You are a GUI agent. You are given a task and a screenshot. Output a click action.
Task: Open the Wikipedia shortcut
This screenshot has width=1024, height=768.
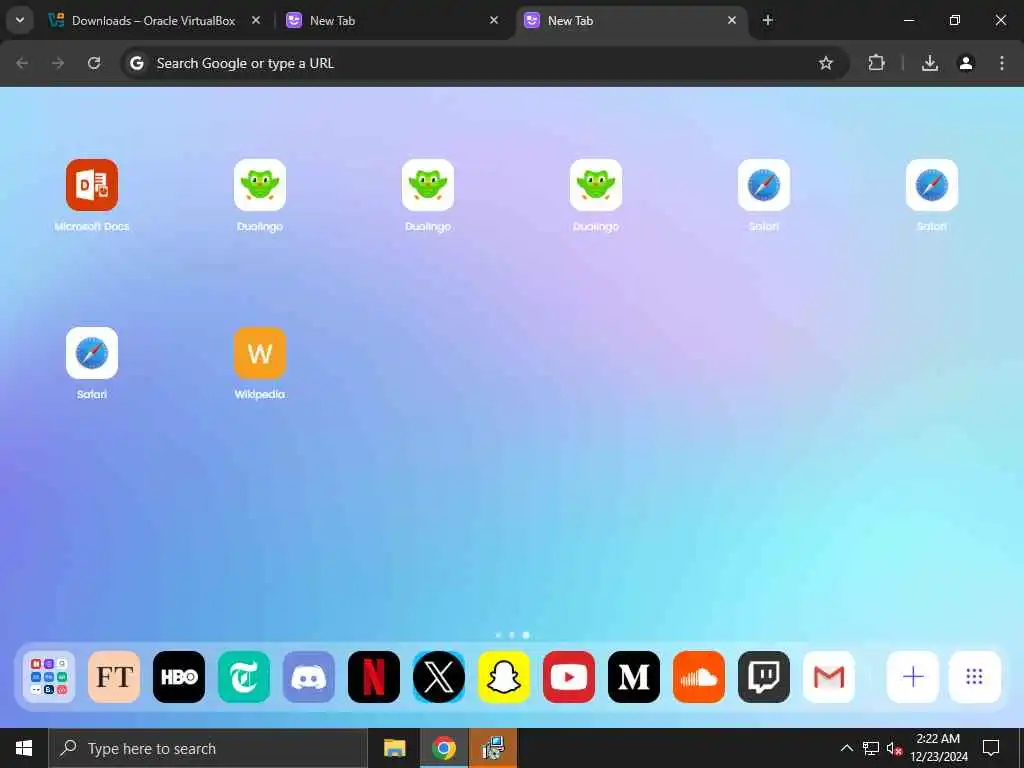tap(260, 353)
